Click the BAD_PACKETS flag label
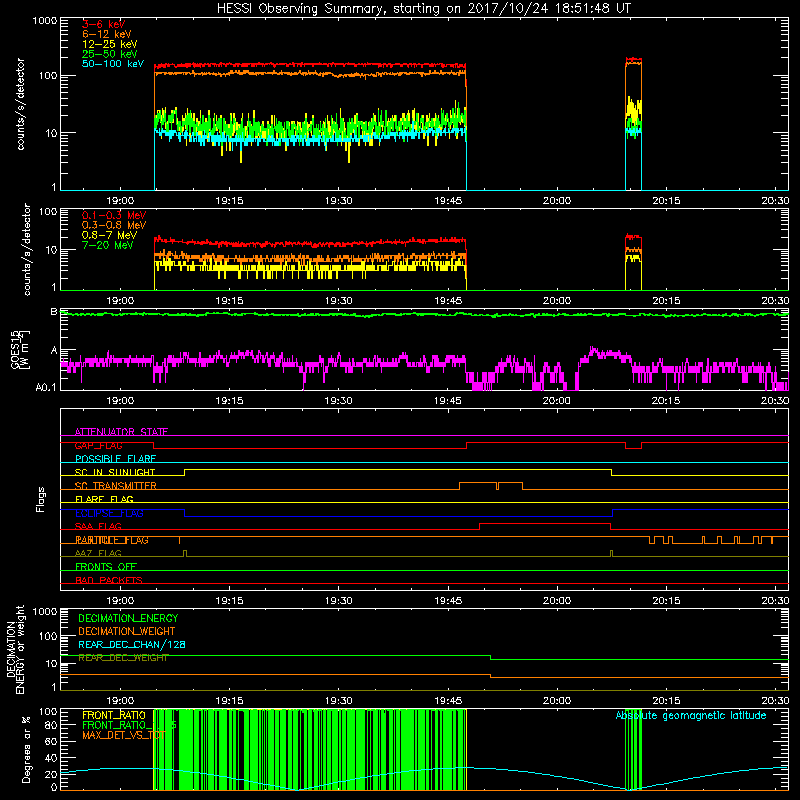This screenshot has width=800, height=800. (x=109, y=580)
